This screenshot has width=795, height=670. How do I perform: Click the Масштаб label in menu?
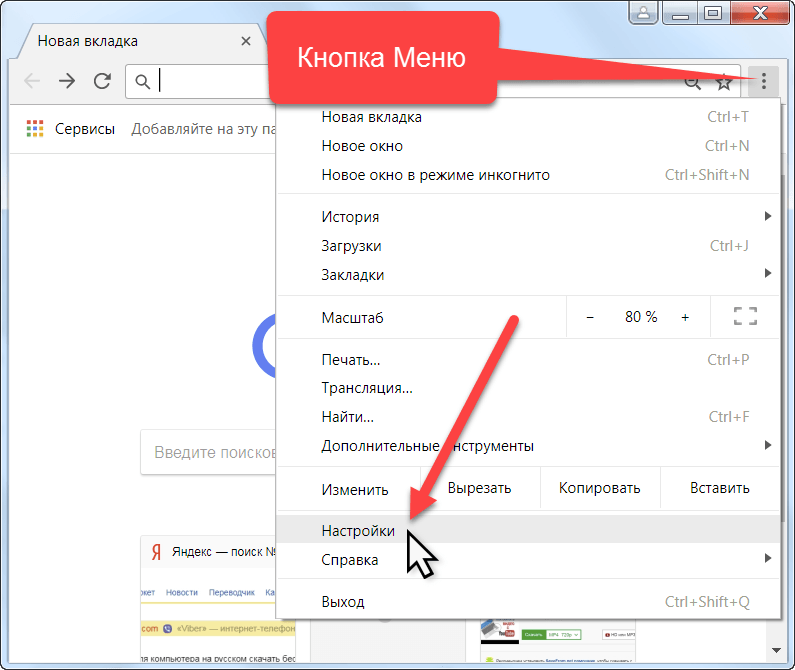point(352,318)
